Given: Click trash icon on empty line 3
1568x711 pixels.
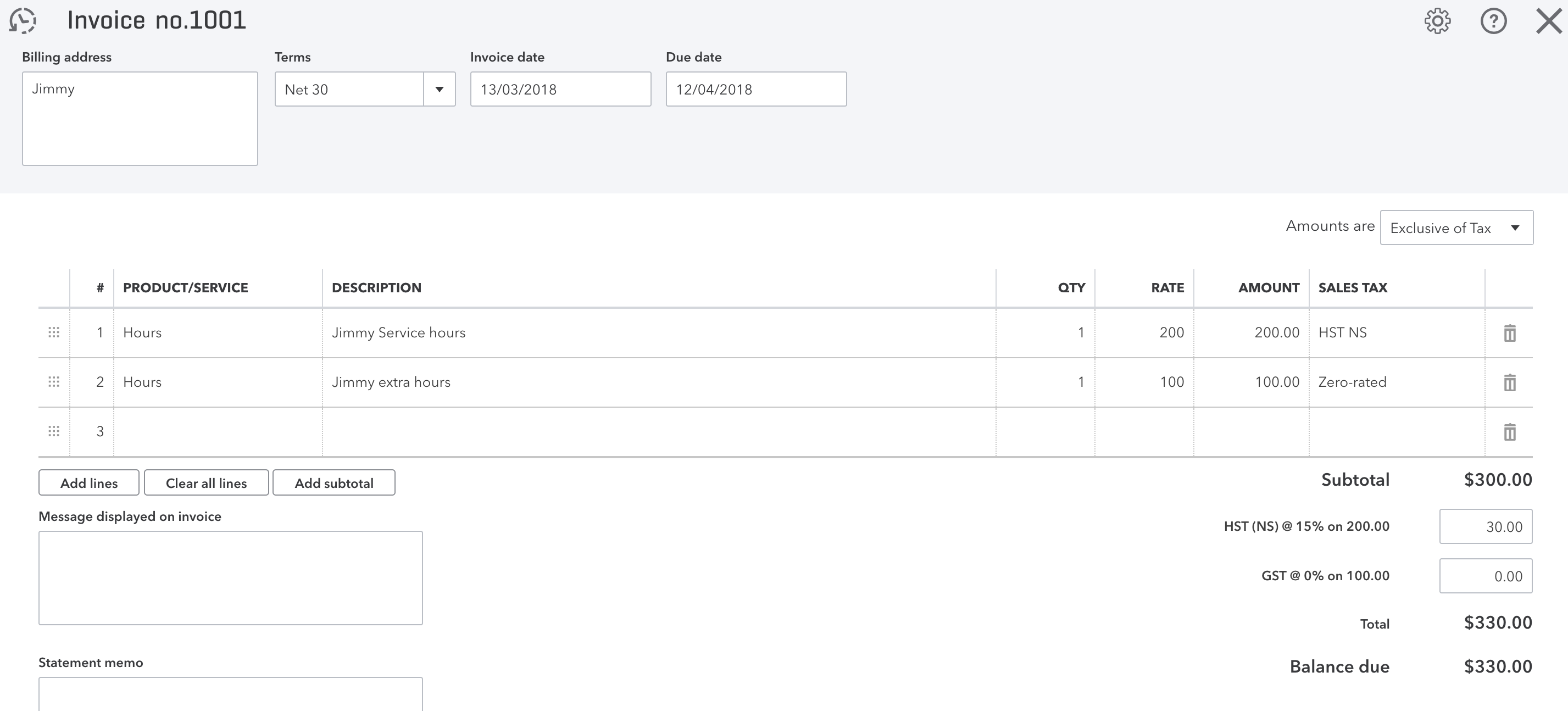Looking at the screenshot, I should click(x=1510, y=431).
